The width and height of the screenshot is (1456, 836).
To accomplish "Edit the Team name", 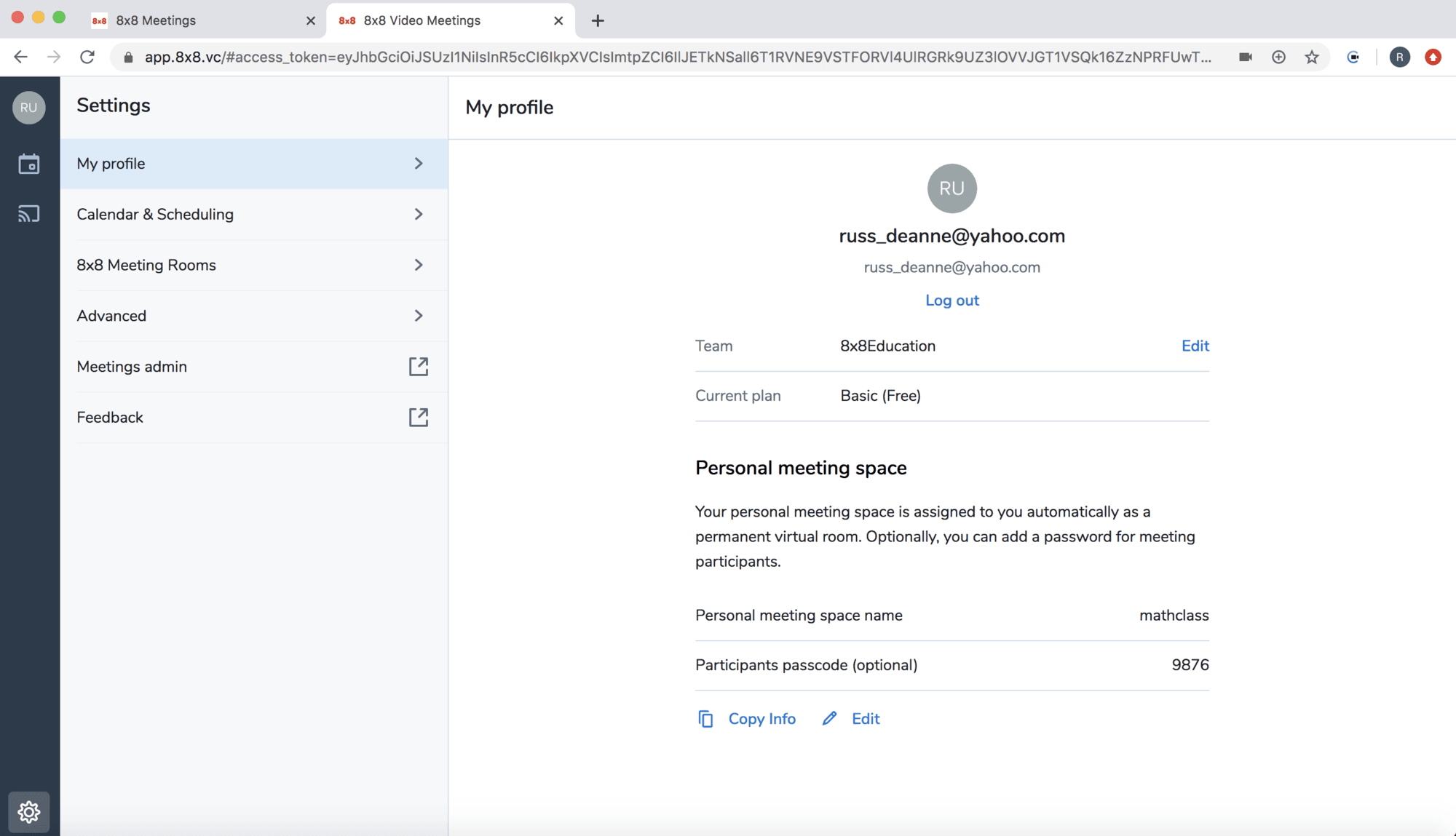I will pos(1195,346).
